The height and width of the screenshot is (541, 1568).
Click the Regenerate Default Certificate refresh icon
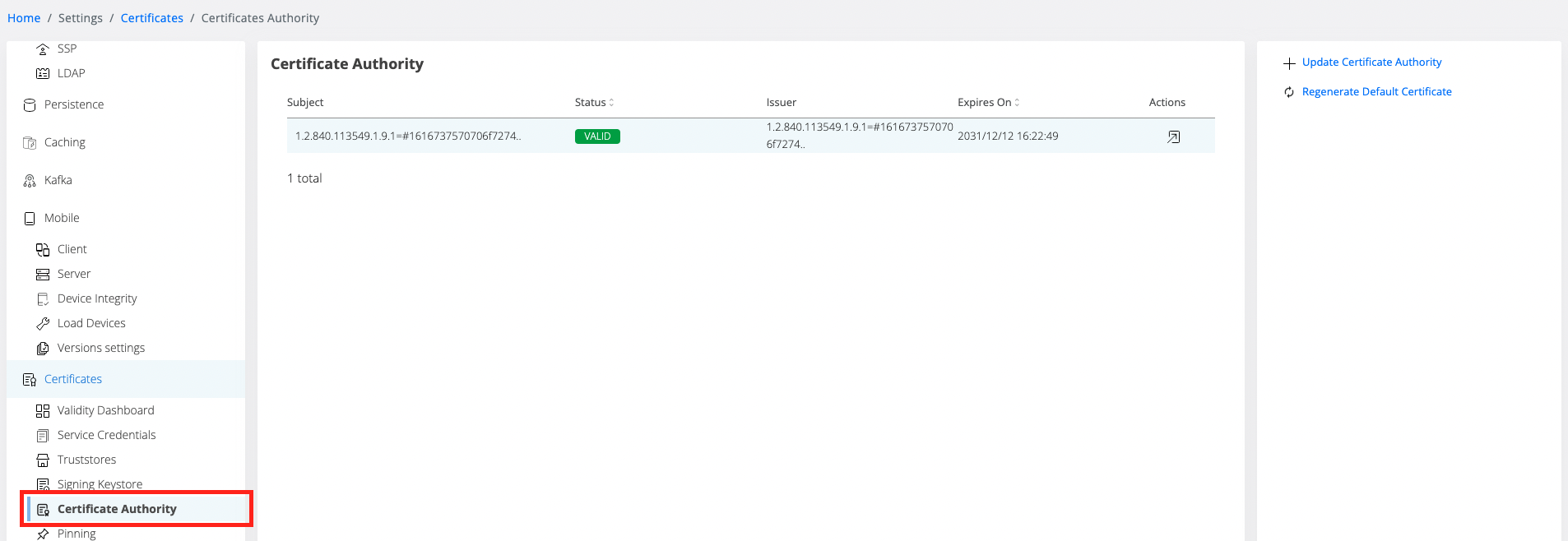(x=1289, y=92)
